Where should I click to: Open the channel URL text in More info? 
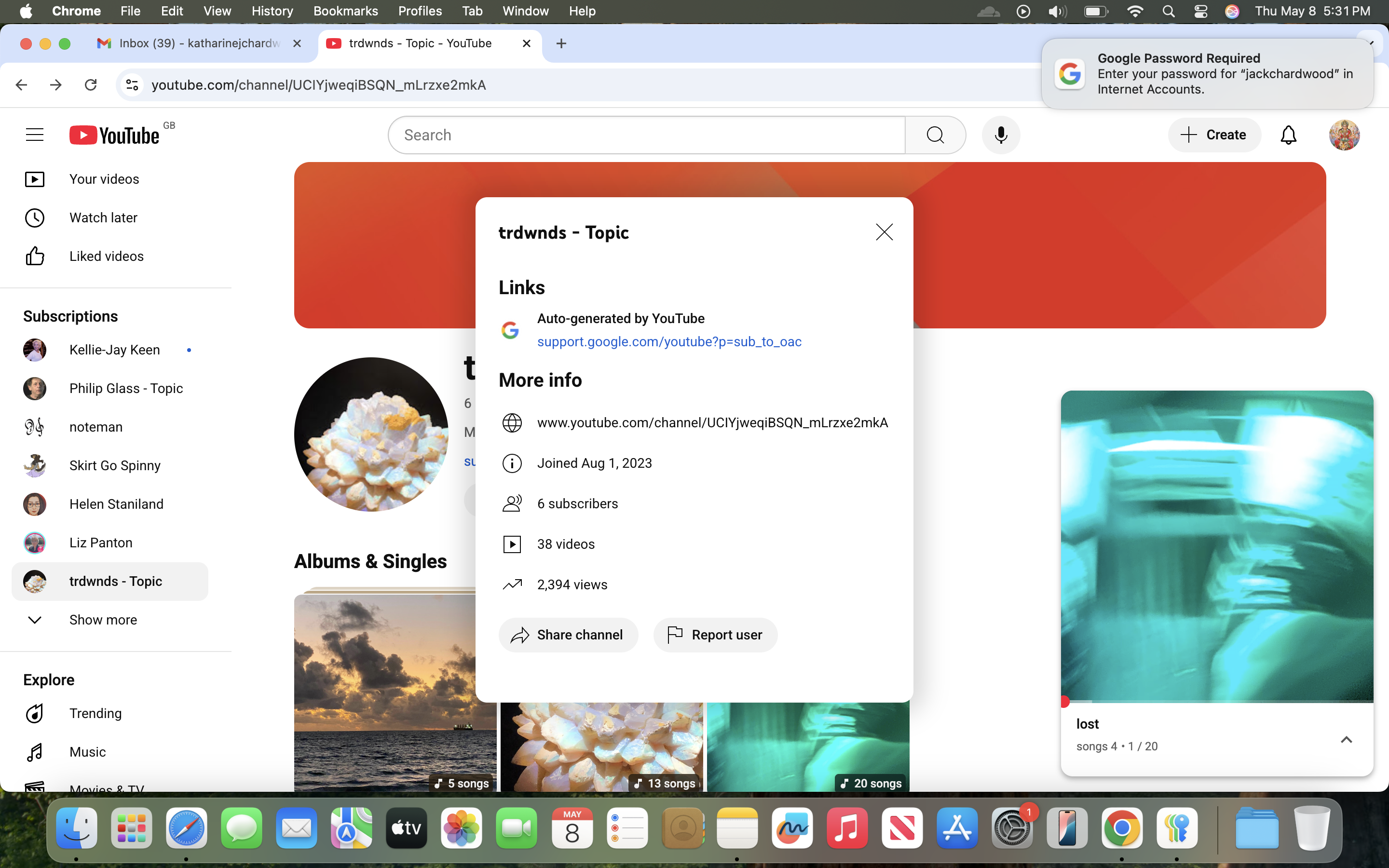712,422
